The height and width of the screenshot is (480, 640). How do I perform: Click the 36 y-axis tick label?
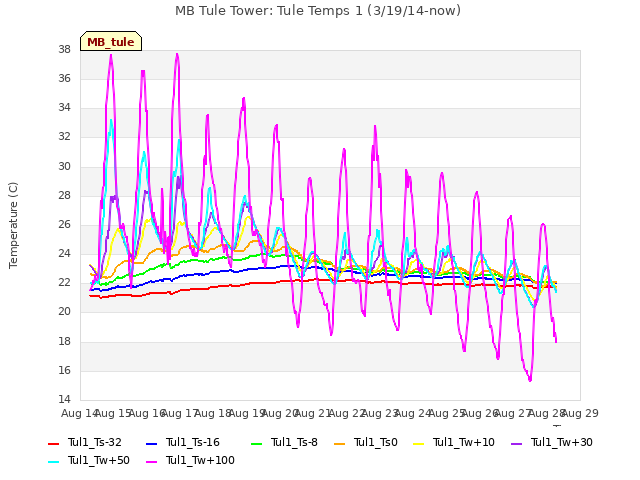click(x=64, y=78)
